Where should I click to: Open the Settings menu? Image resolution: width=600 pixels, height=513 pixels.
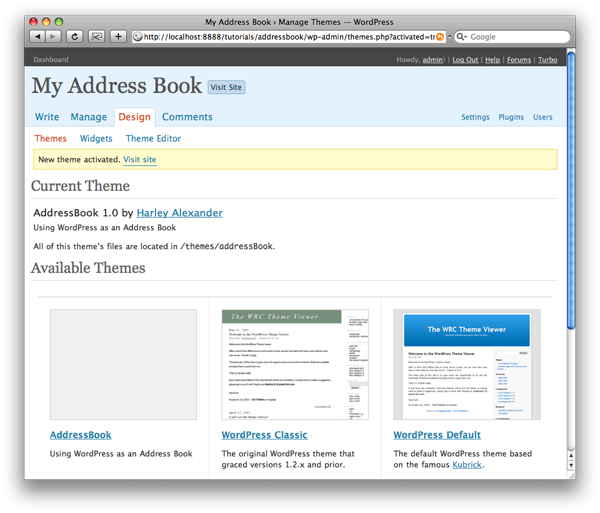point(475,117)
